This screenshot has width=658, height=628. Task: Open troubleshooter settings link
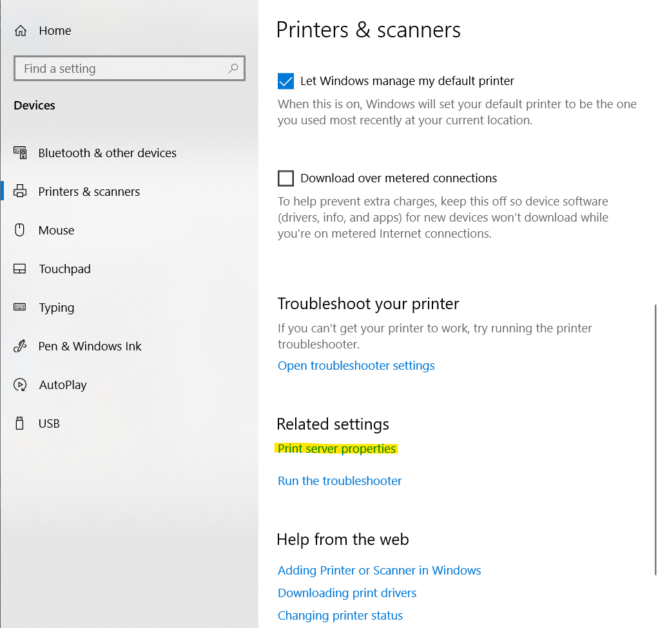pyautogui.click(x=356, y=365)
